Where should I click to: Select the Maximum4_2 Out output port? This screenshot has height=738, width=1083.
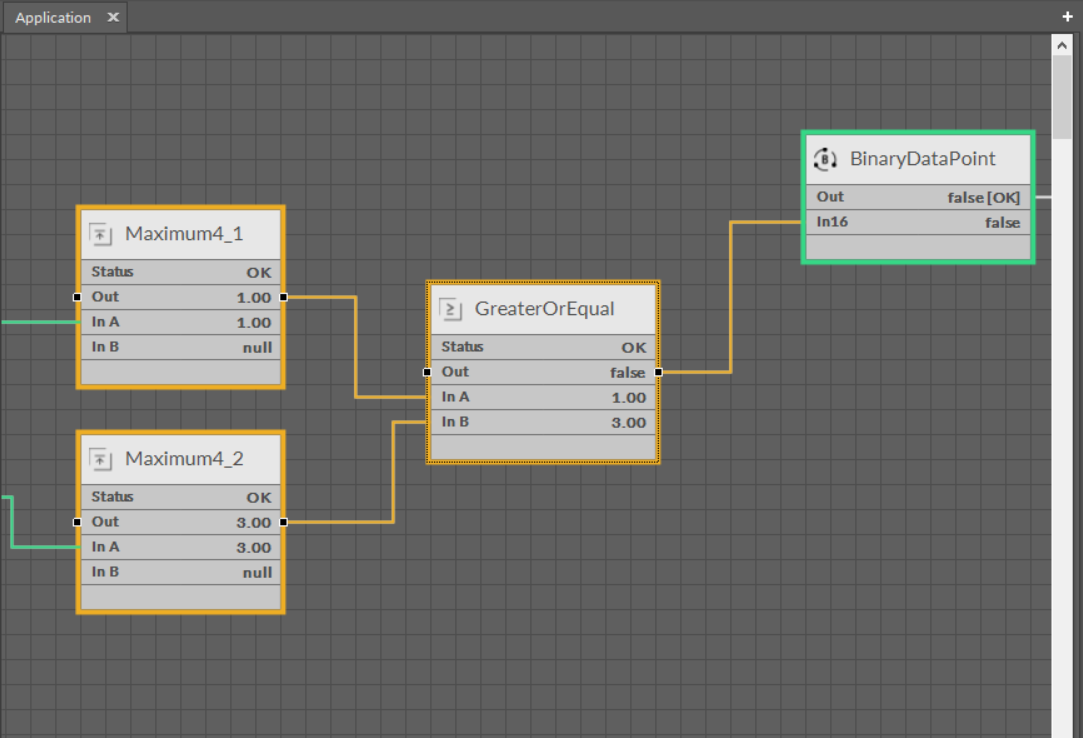pyautogui.click(x=284, y=522)
